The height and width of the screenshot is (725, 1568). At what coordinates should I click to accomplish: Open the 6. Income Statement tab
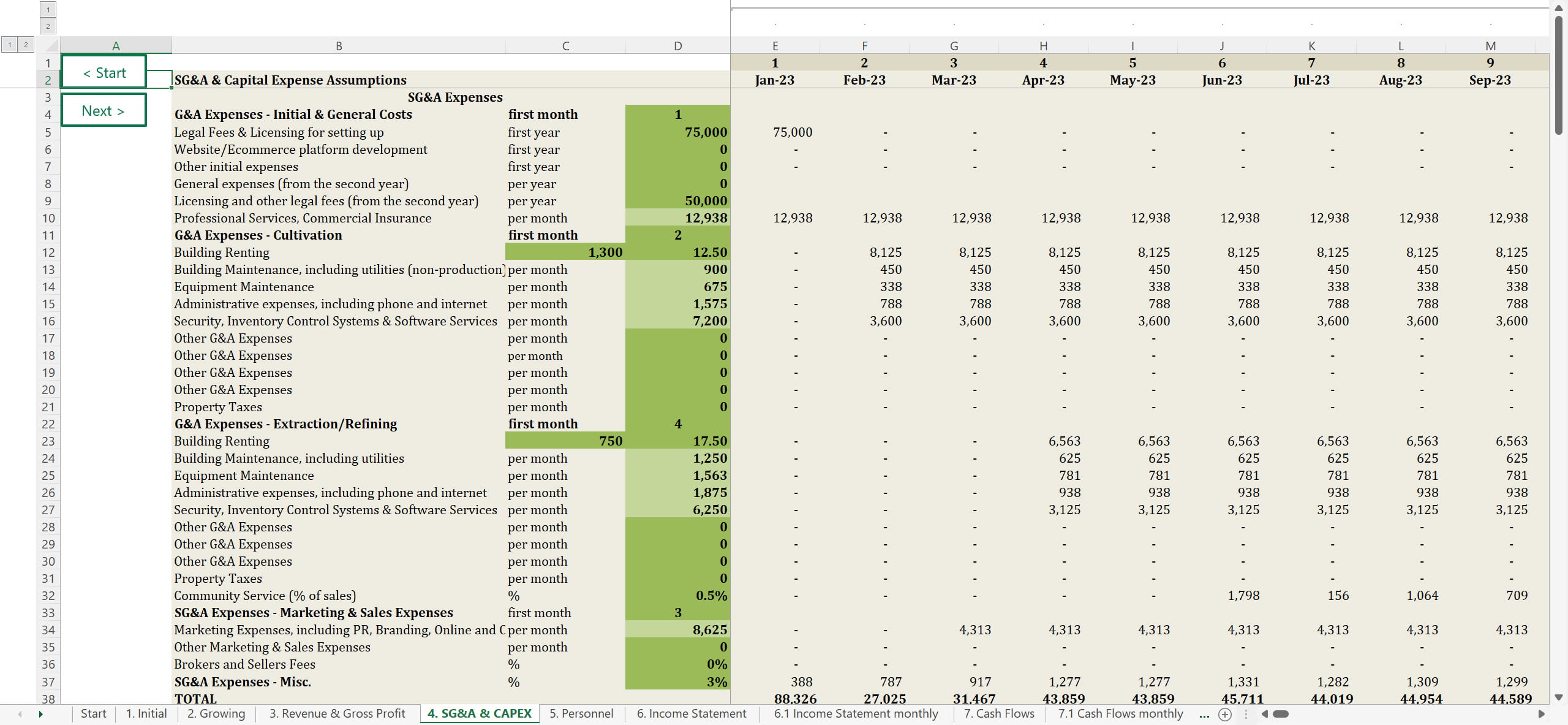pos(691,713)
